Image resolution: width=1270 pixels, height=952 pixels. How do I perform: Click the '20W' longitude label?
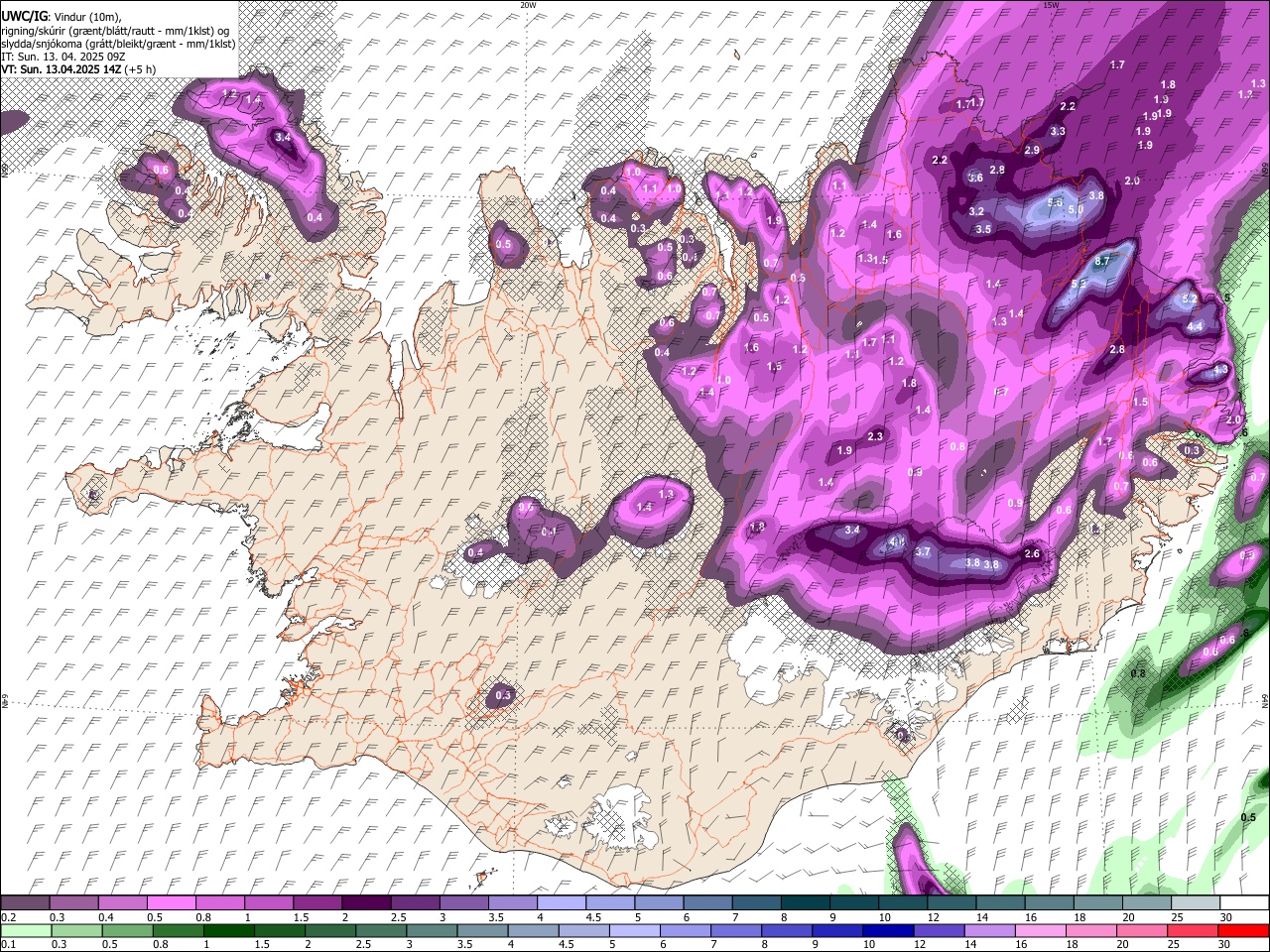(x=528, y=5)
